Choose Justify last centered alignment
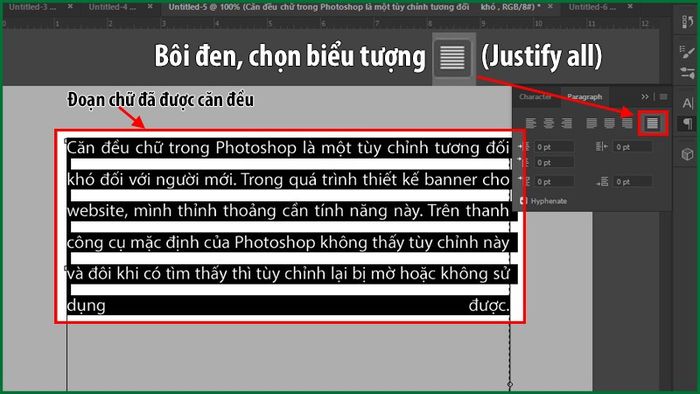700x394 pixels. [609, 123]
